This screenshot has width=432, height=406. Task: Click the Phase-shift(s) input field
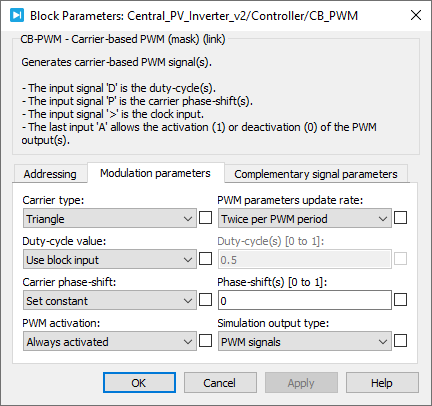[x=305, y=301]
